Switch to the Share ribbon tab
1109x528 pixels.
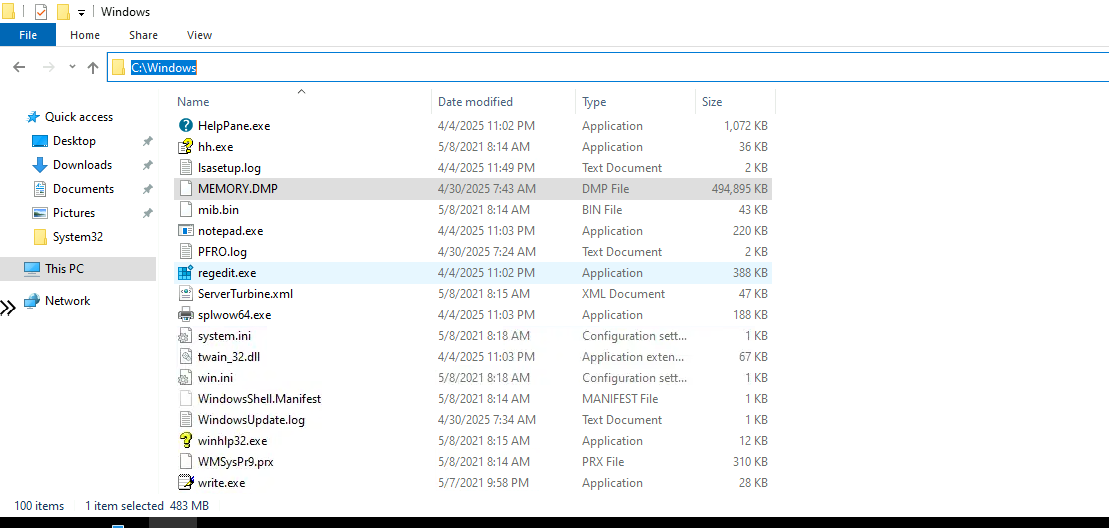click(x=144, y=35)
